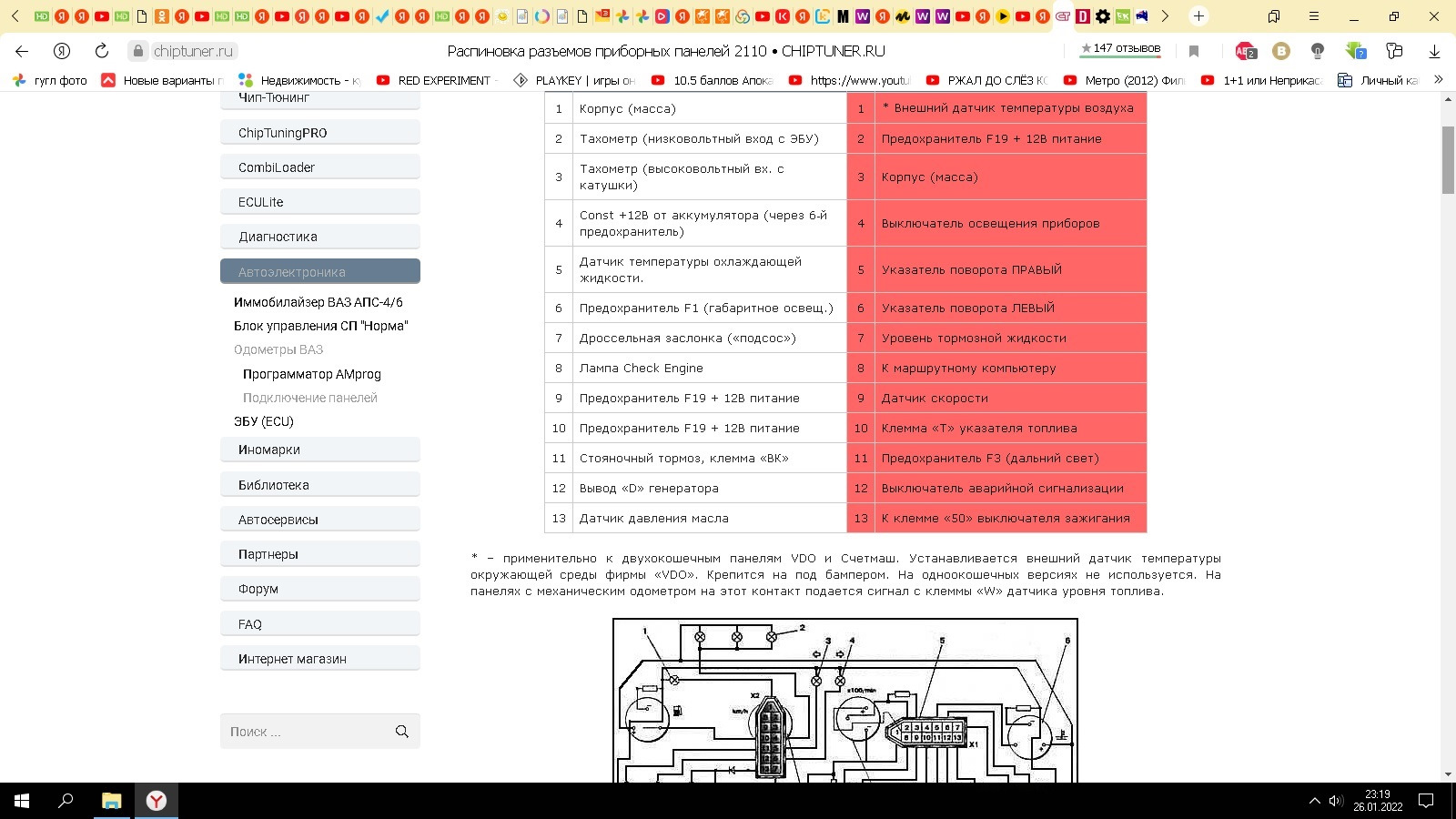This screenshot has height=819, width=1456.
Task: Open File Explorer from the taskbar
Action: 111,801
